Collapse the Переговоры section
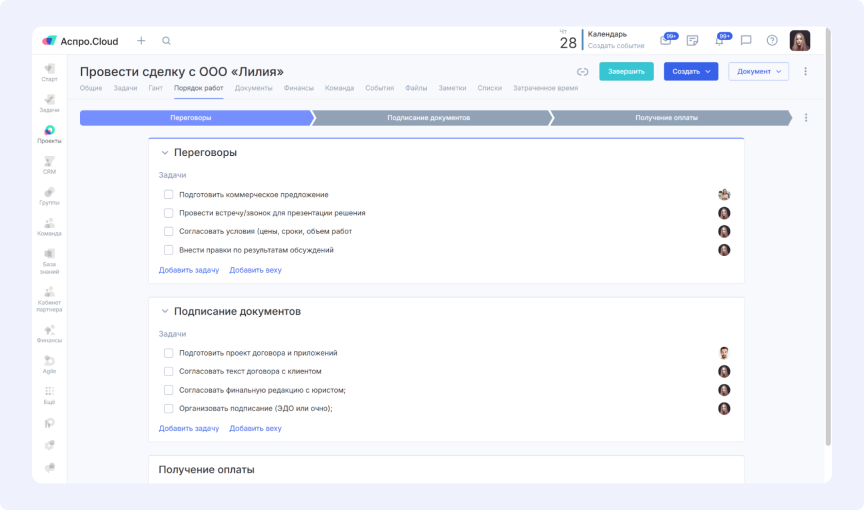 click(x=165, y=153)
